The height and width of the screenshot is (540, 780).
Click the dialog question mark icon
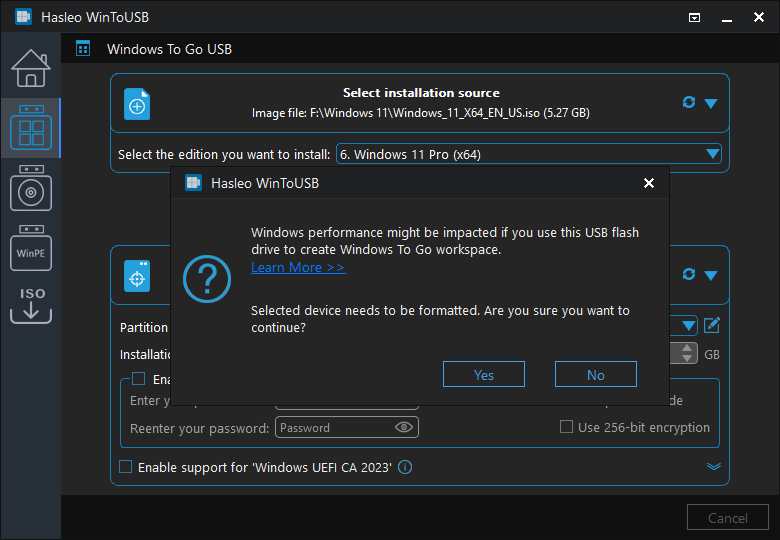click(207, 278)
